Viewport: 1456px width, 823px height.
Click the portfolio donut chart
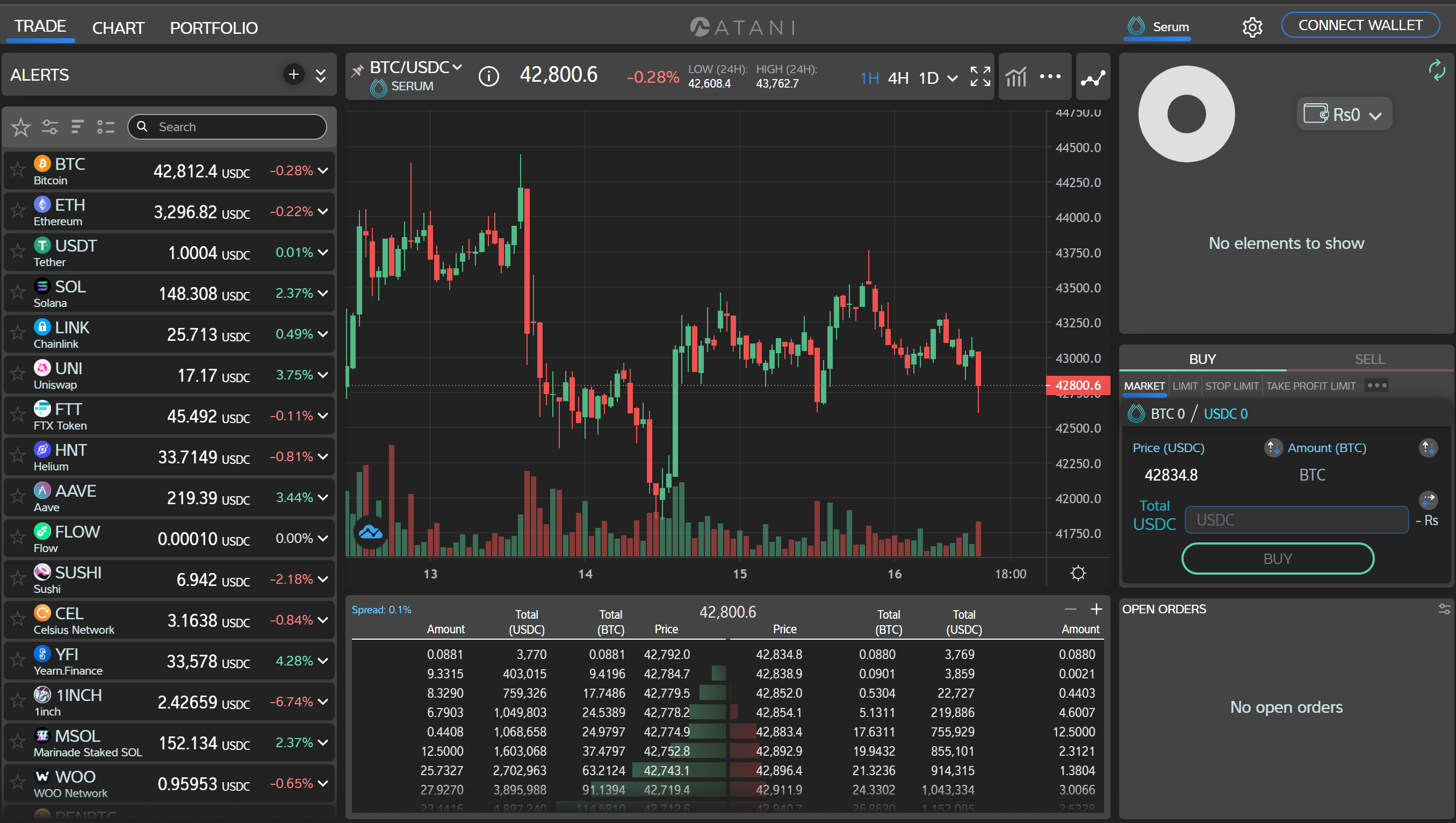point(1186,113)
